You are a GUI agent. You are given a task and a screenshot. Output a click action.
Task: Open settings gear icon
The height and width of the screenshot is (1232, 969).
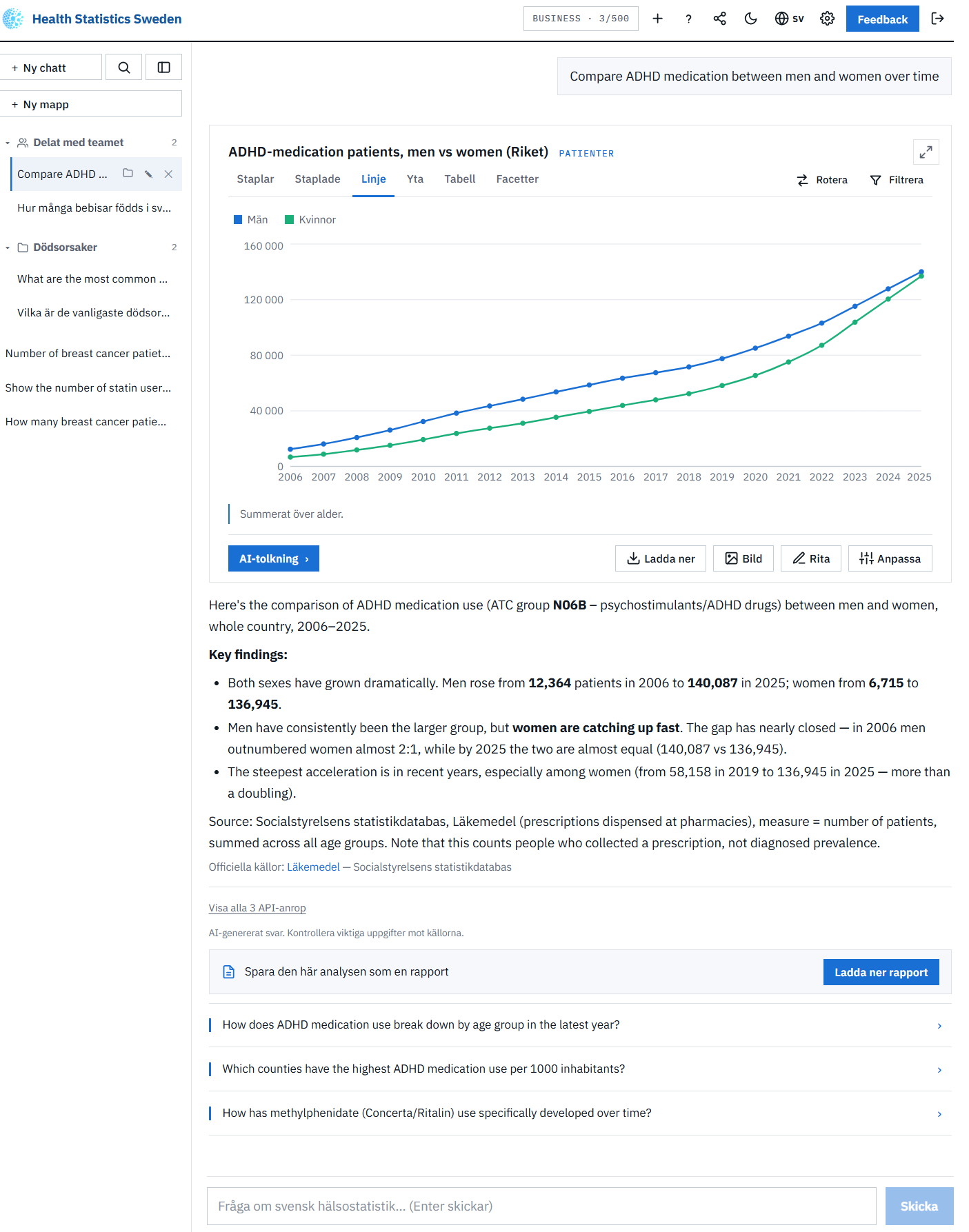(827, 19)
